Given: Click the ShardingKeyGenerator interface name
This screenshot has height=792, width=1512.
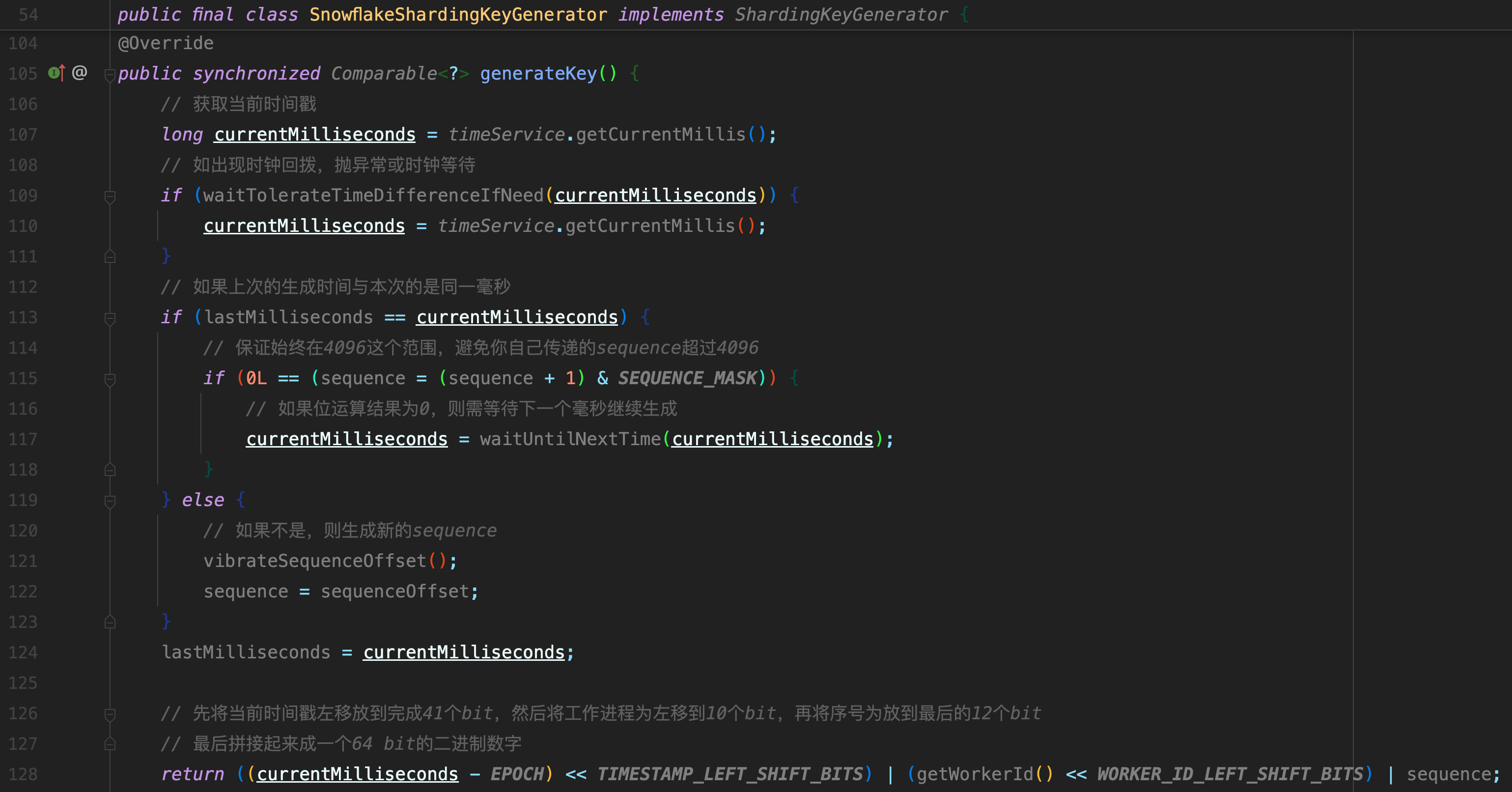Looking at the screenshot, I should coord(840,15).
